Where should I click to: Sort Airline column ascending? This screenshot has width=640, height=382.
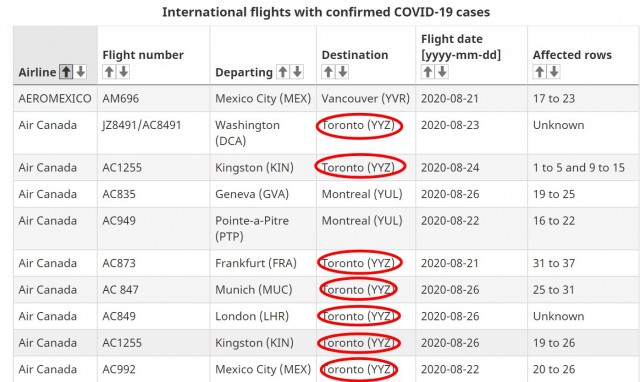(x=66, y=72)
